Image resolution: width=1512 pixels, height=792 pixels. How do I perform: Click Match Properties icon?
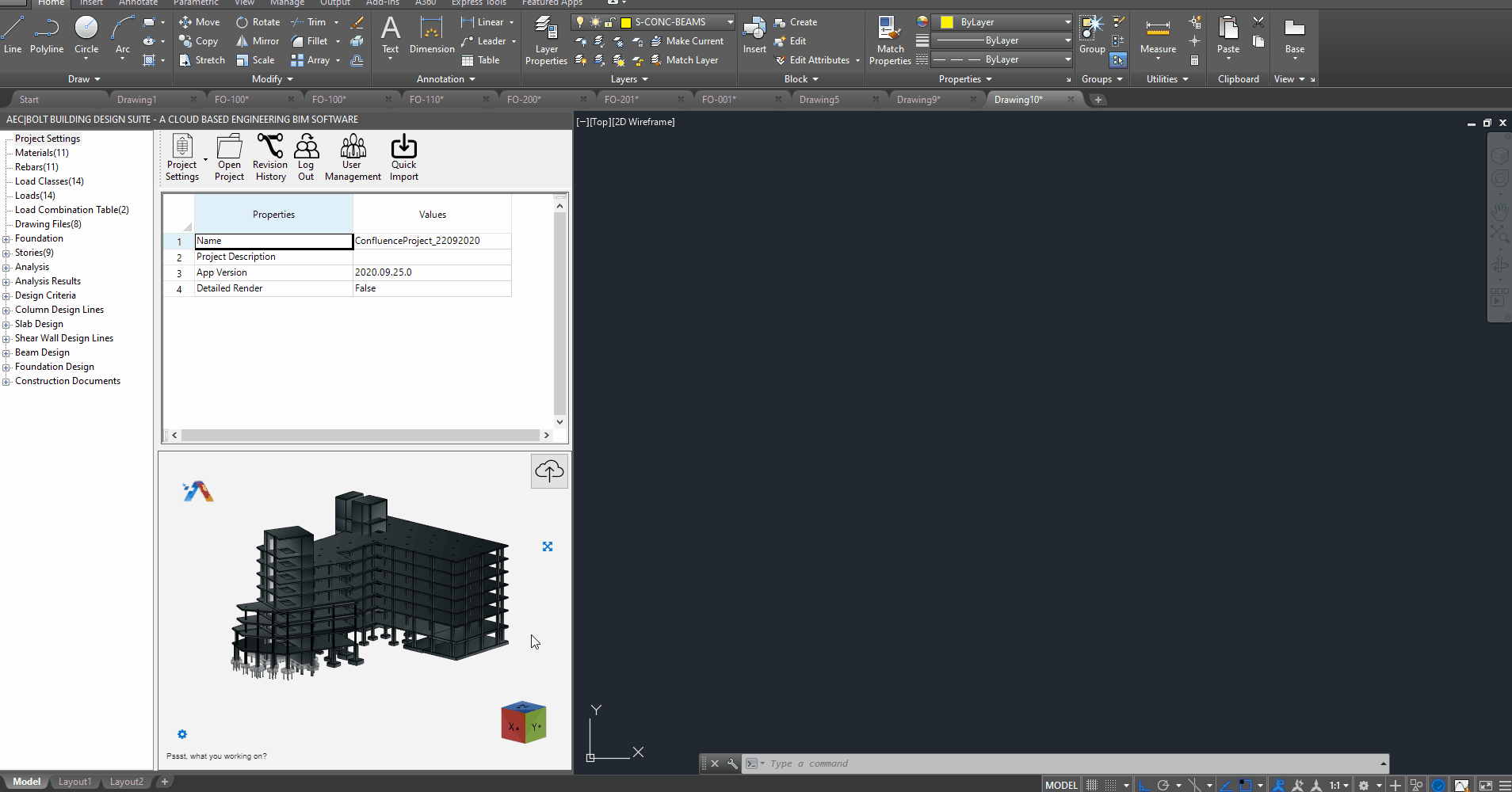tap(890, 40)
